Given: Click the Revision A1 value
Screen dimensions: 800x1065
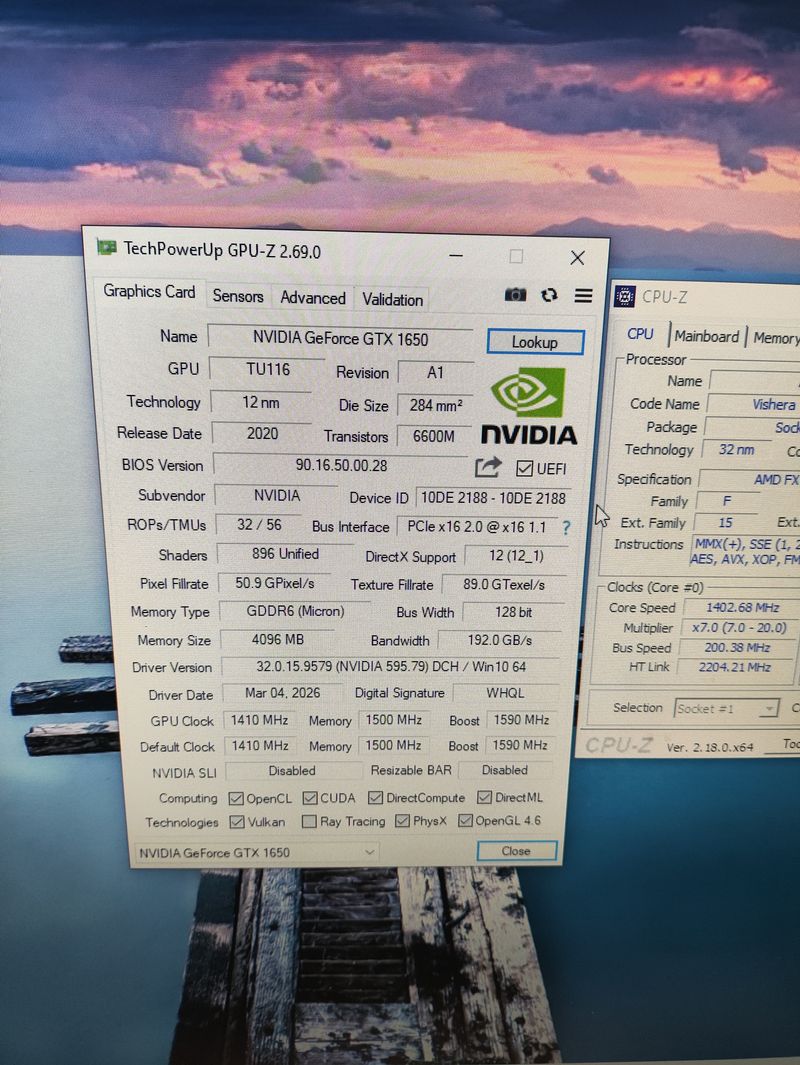Looking at the screenshot, I should 435,372.
